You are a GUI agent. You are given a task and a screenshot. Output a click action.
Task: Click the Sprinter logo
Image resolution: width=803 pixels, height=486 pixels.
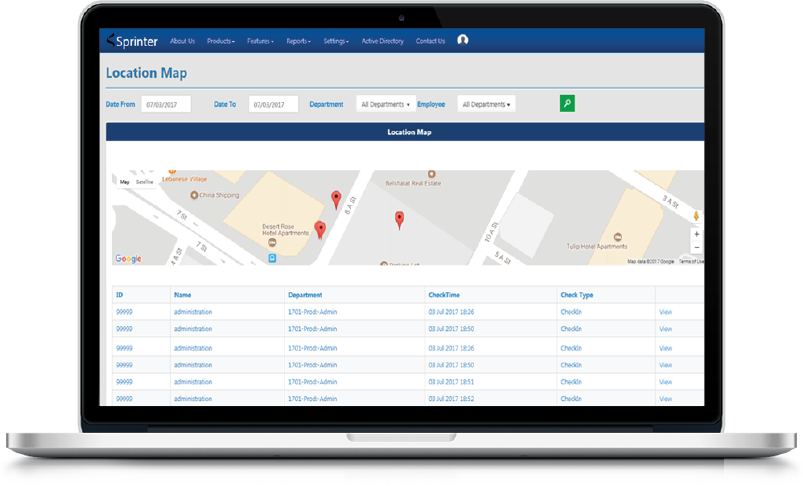pos(132,41)
